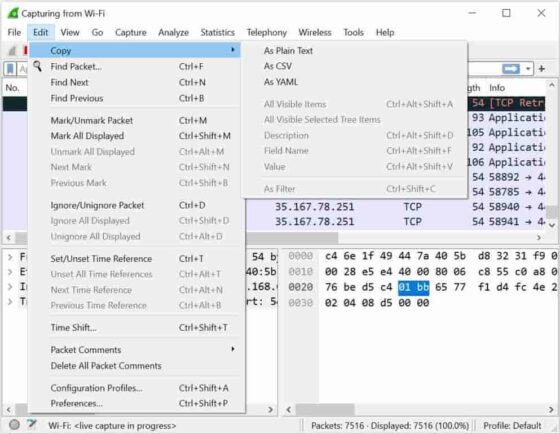Expand the Frame tree row
The width and height of the screenshot is (560, 434).
tap(10, 256)
